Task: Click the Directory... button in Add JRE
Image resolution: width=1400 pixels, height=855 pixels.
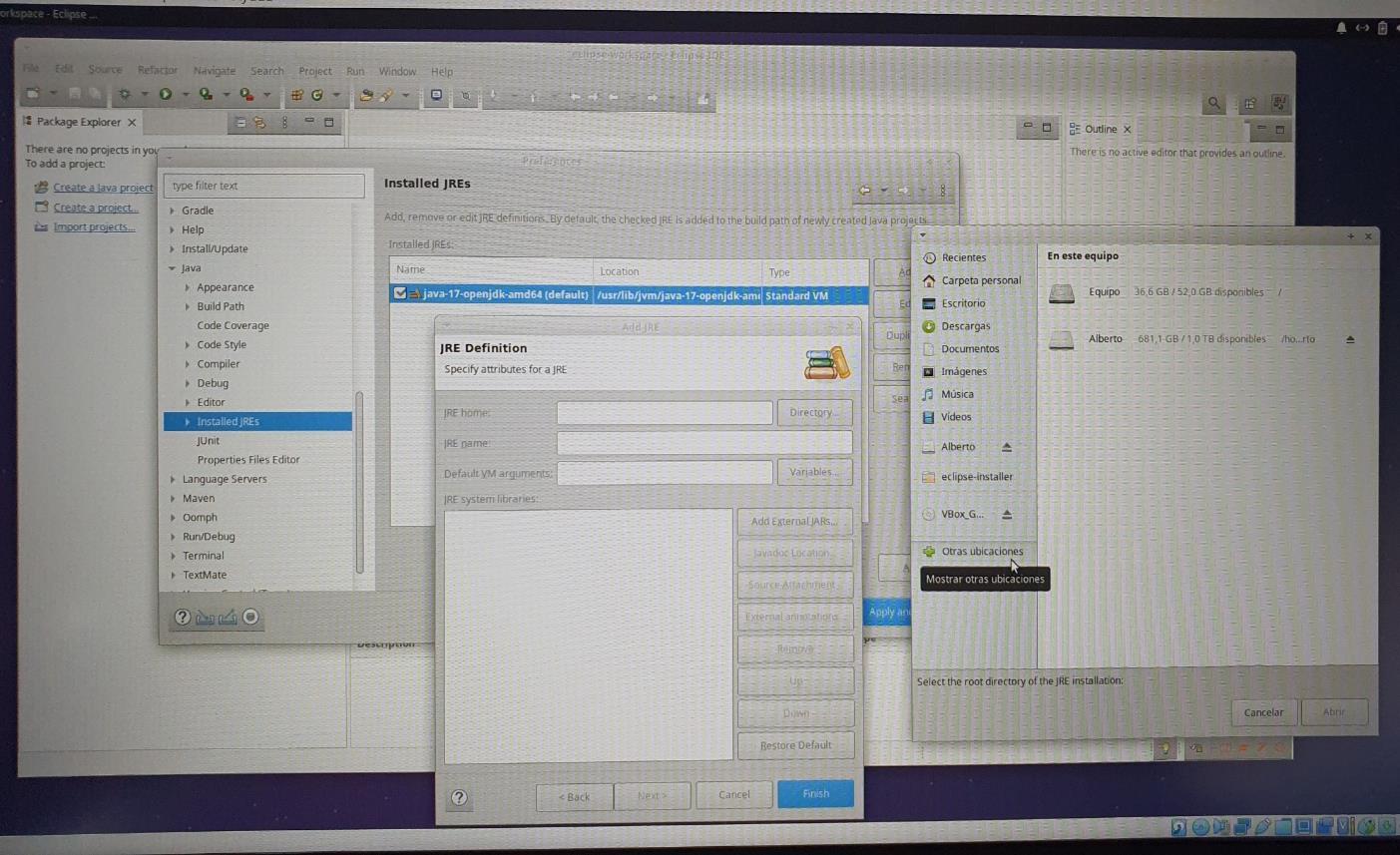Action: pyautogui.click(x=814, y=413)
